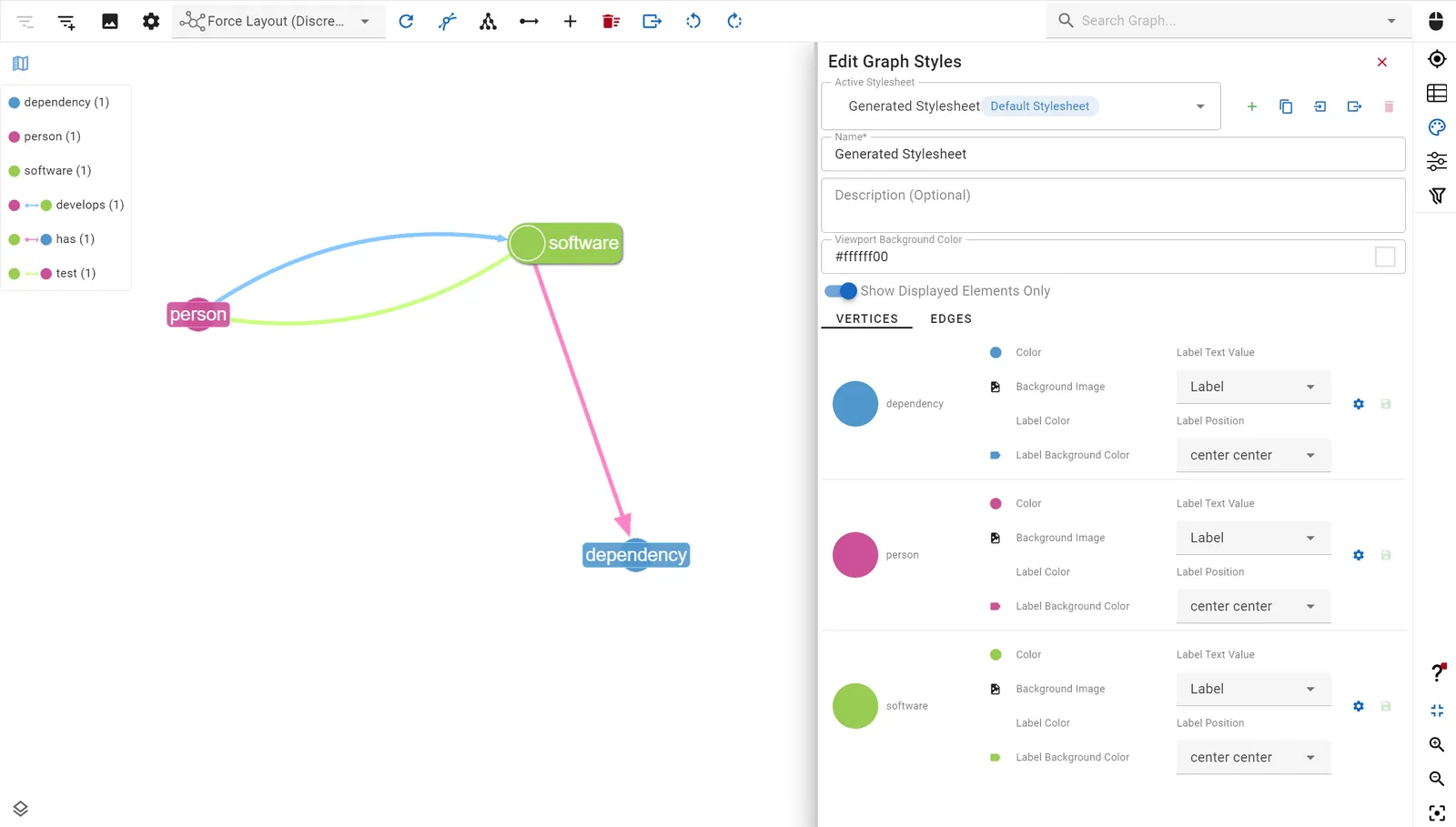The height and width of the screenshot is (827, 1456).
Task: Click the Description (Optional) text field
Action: point(1113,206)
